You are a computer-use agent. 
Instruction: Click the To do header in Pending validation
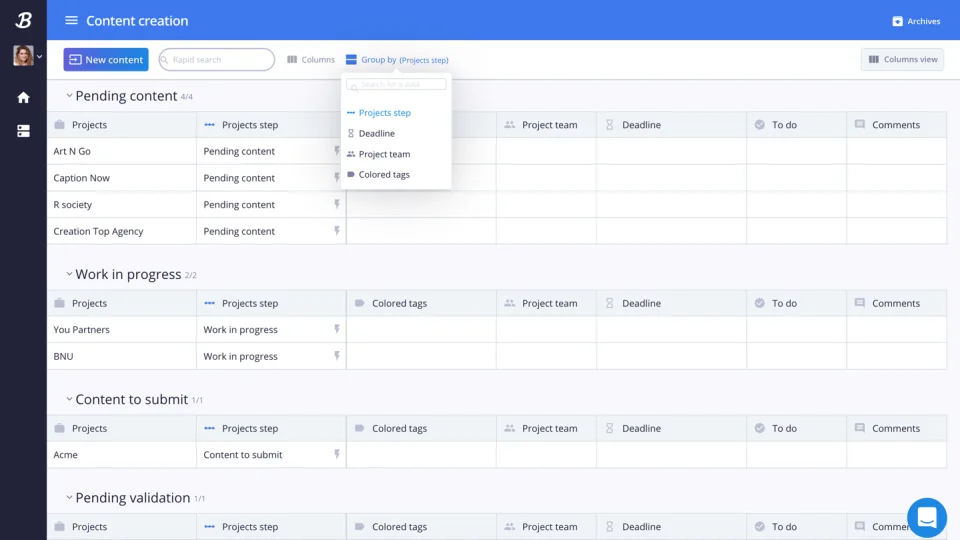point(797,527)
